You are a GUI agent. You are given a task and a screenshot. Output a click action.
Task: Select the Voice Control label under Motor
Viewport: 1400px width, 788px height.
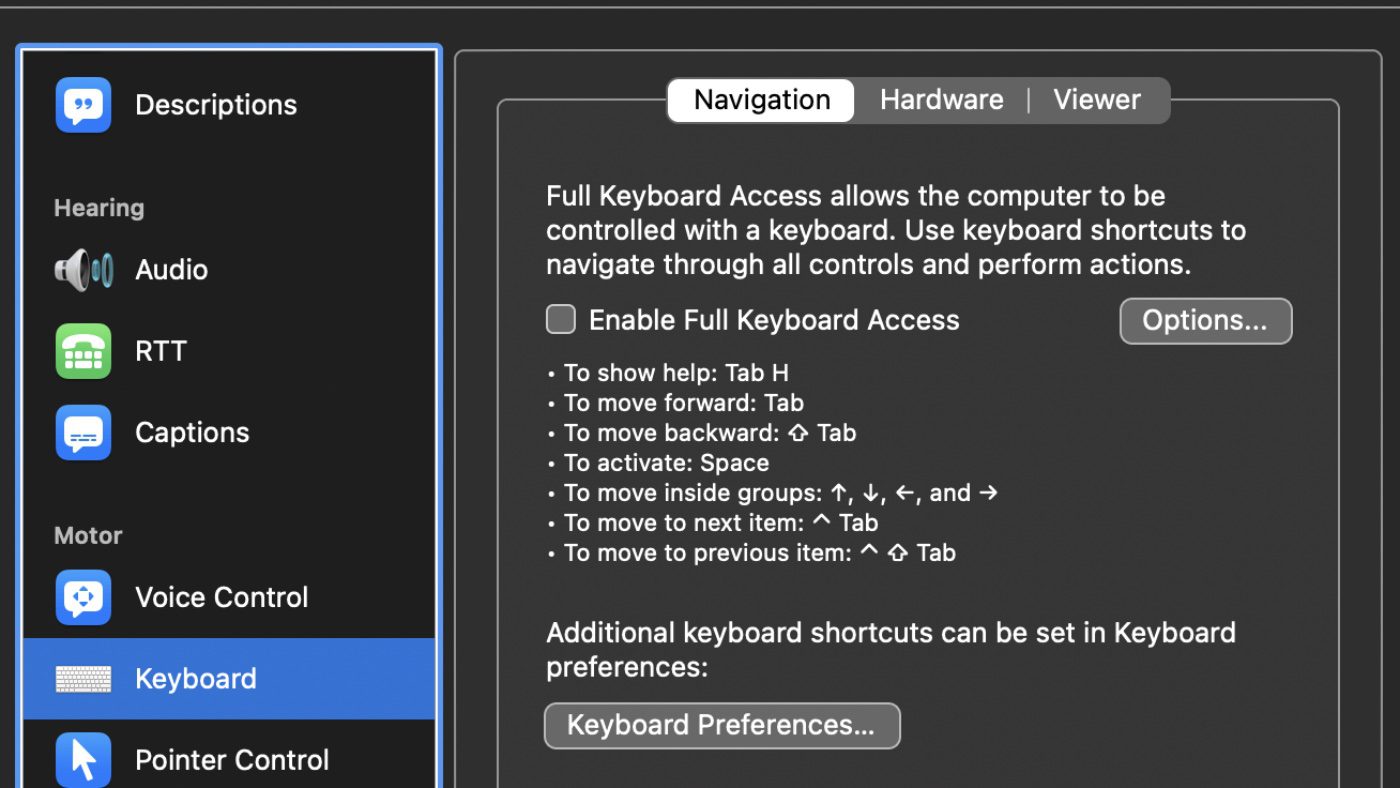pyautogui.click(x=221, y=597)
